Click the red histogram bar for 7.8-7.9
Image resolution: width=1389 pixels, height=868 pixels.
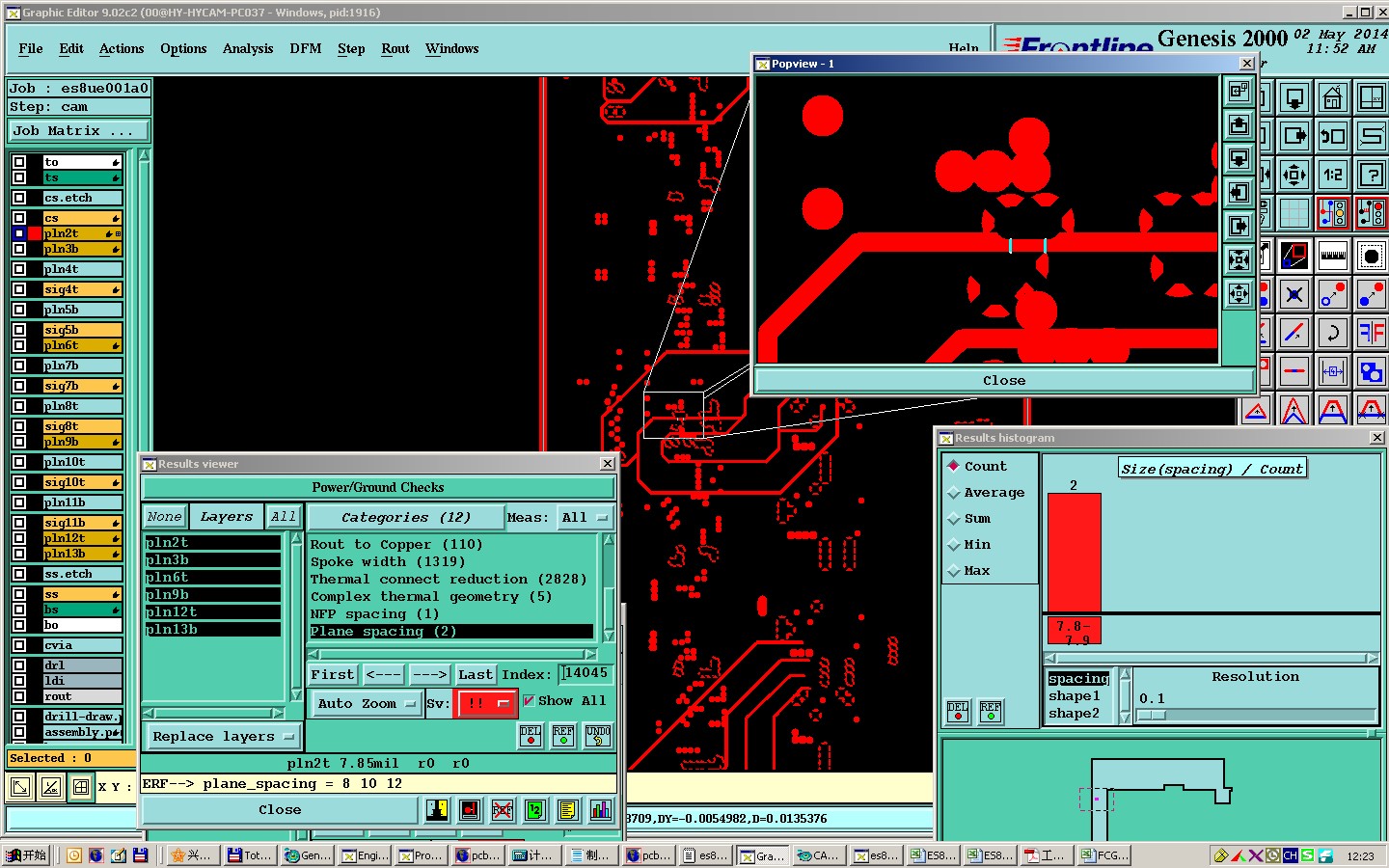pos(1074,553)
